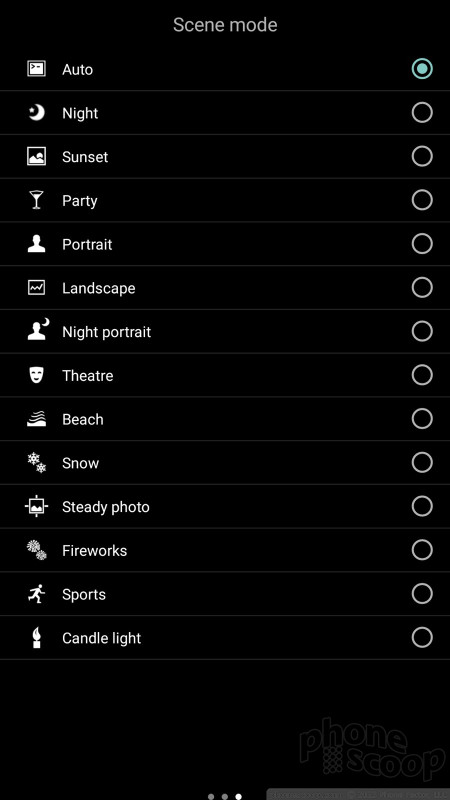Pick the Steady photo option text
This screenshot has height=800, width=450.
click(106, 507)
